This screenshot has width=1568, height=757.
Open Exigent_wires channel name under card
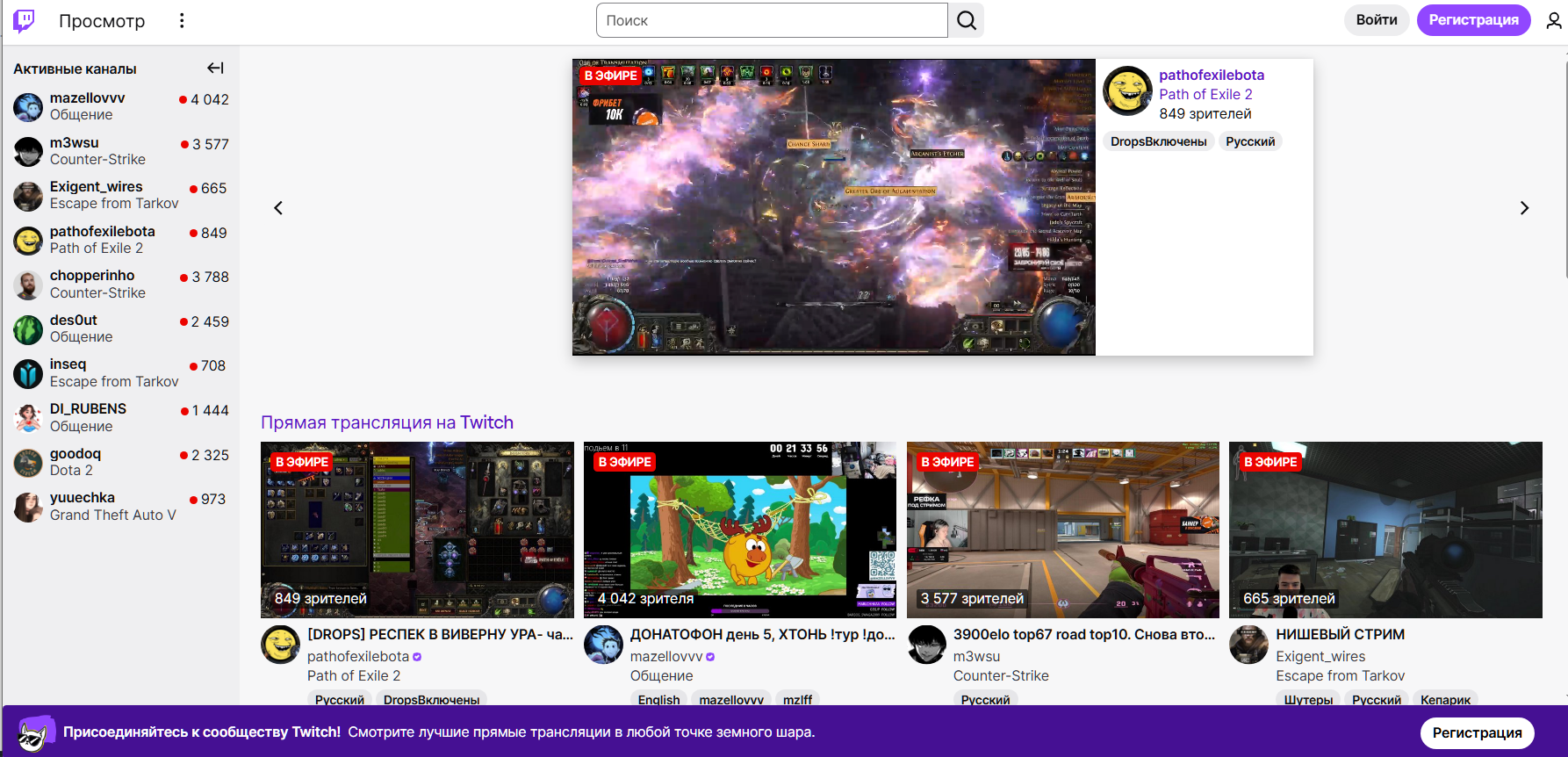1320,656
